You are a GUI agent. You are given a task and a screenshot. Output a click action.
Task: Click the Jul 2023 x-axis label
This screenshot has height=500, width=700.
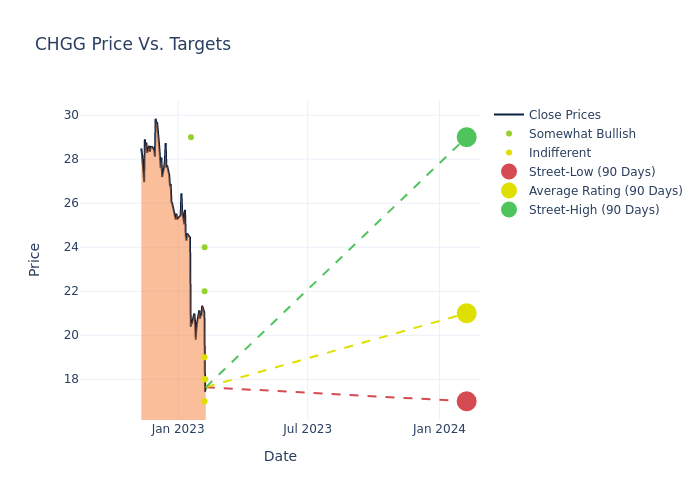(307, 429)
